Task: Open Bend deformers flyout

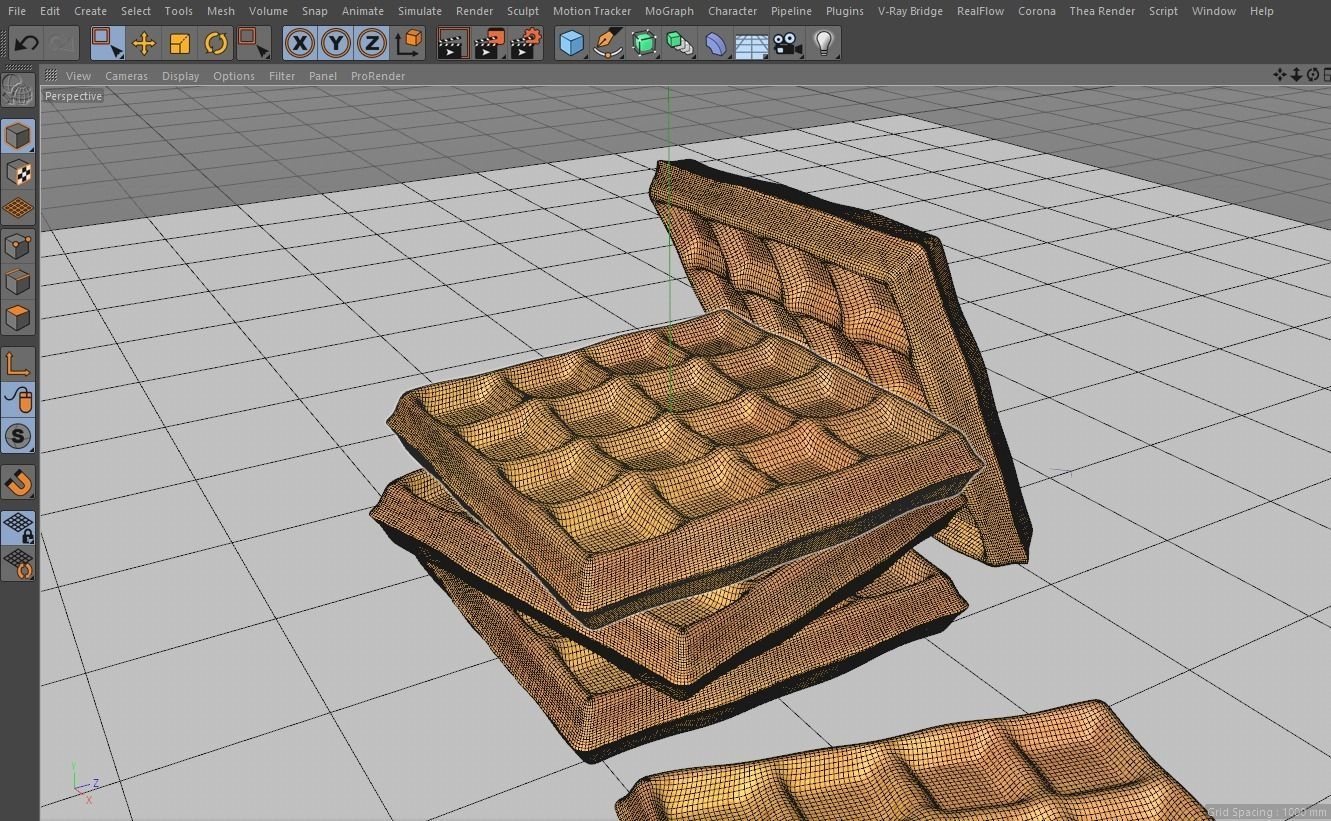Action: (x=716, y=43)
